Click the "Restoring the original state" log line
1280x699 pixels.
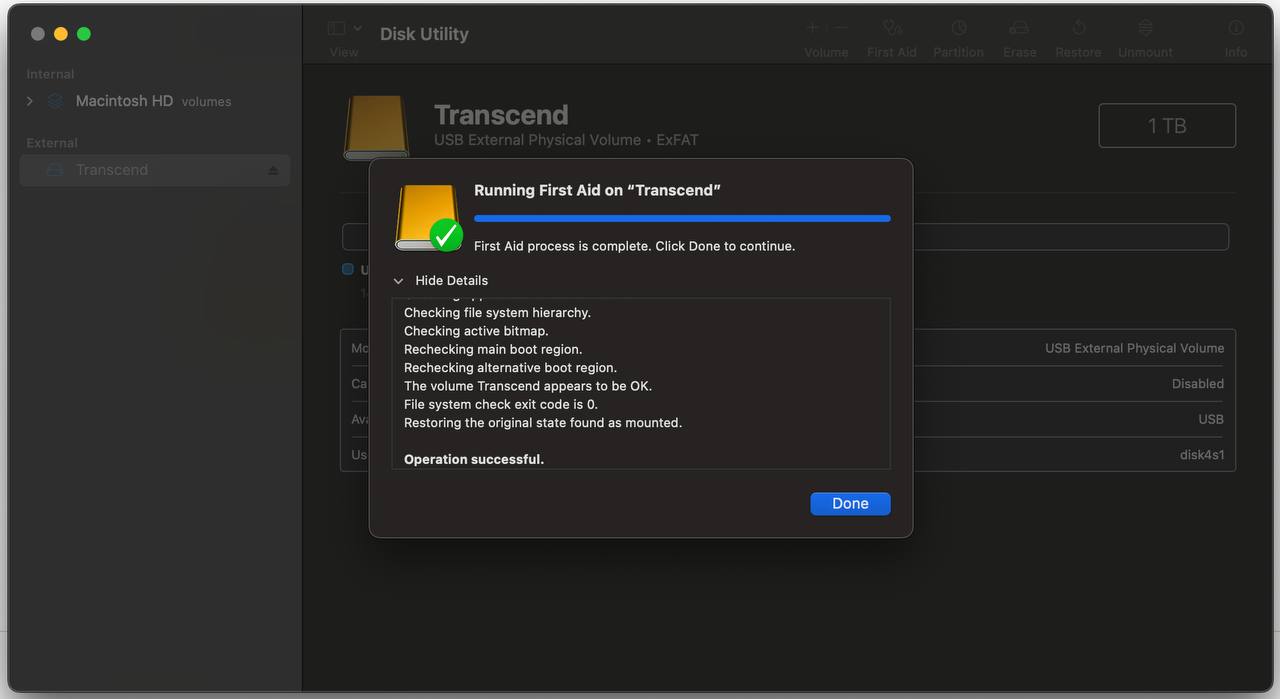(x=543, y=423)
